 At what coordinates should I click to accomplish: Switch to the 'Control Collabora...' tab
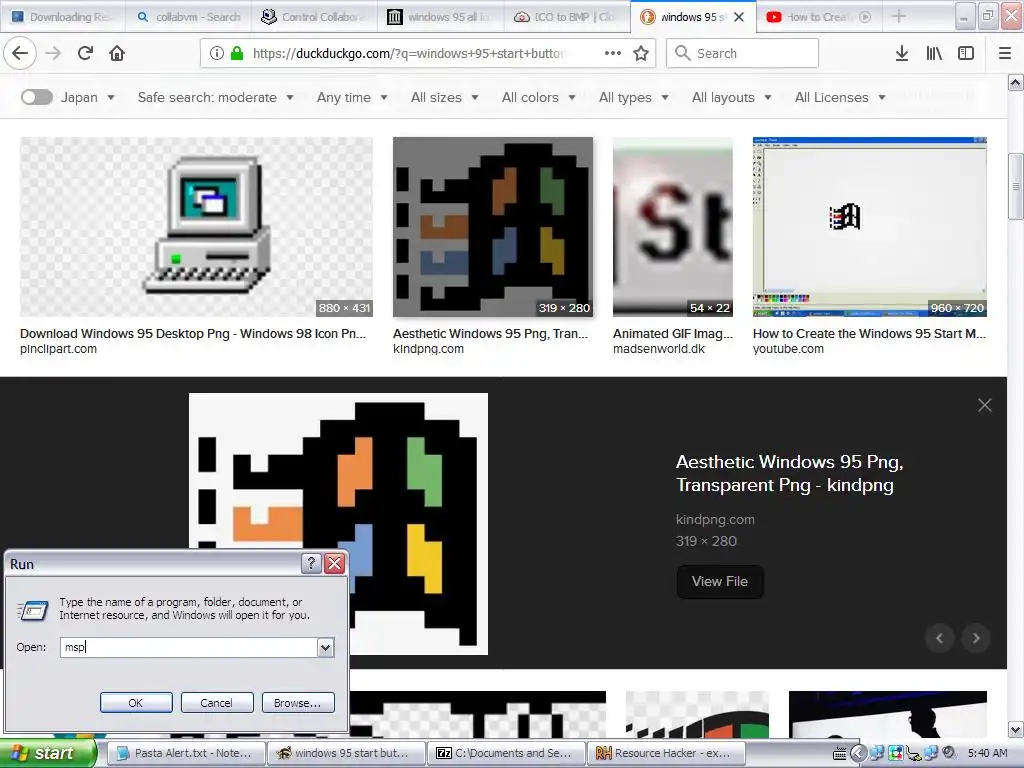pyautogui.click(x=315, y=17)
